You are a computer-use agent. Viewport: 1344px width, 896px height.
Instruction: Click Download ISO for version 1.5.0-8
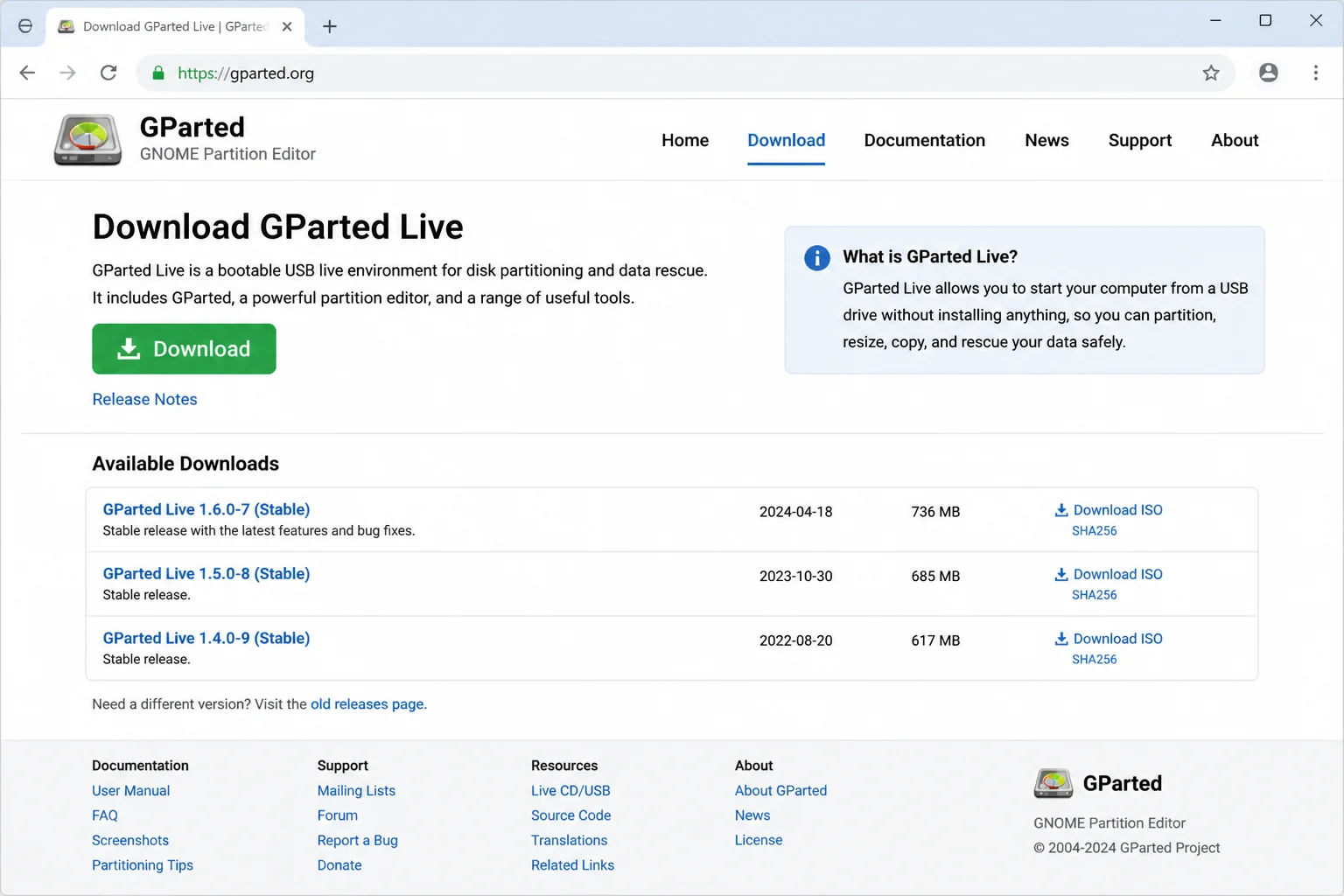(1109, 574)
